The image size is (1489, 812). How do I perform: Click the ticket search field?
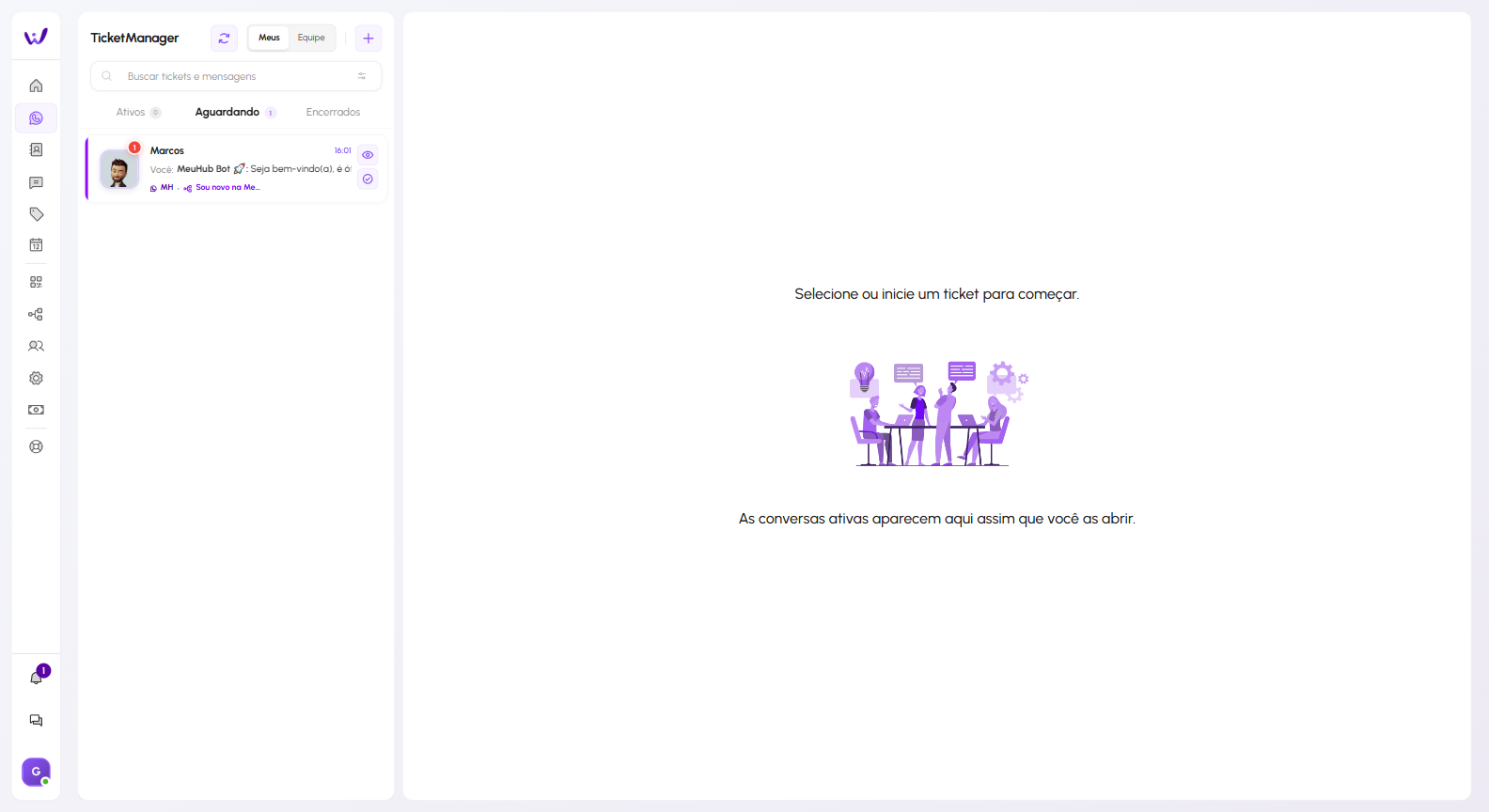[x=235, y=76]
